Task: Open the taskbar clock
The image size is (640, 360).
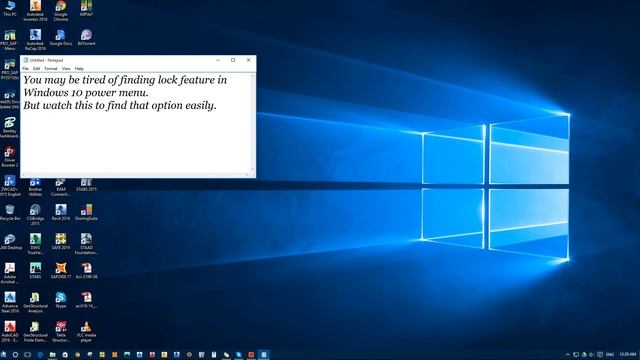Action: pos(627,355)
